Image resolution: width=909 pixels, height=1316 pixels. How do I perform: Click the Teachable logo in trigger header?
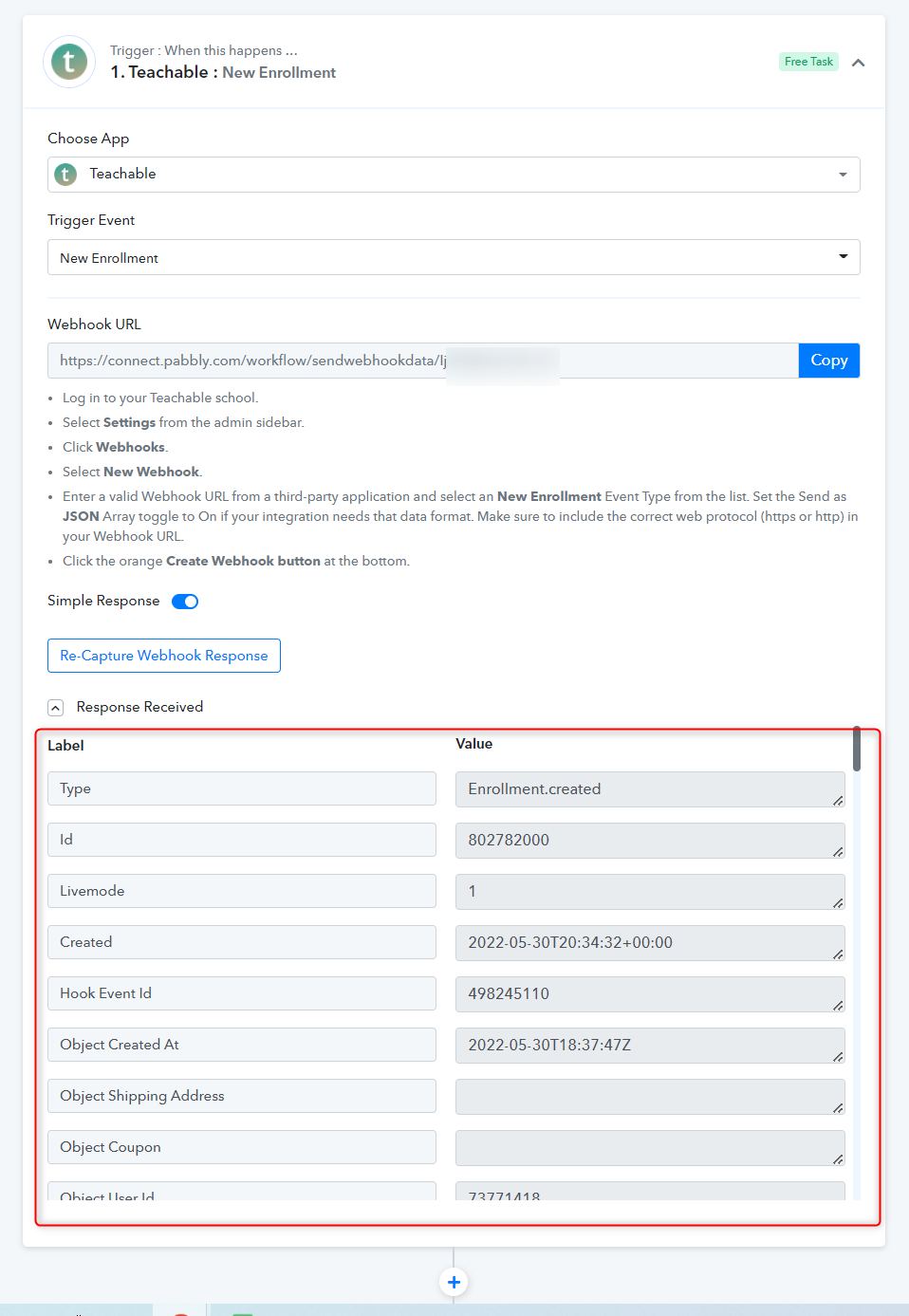point(69,62)
